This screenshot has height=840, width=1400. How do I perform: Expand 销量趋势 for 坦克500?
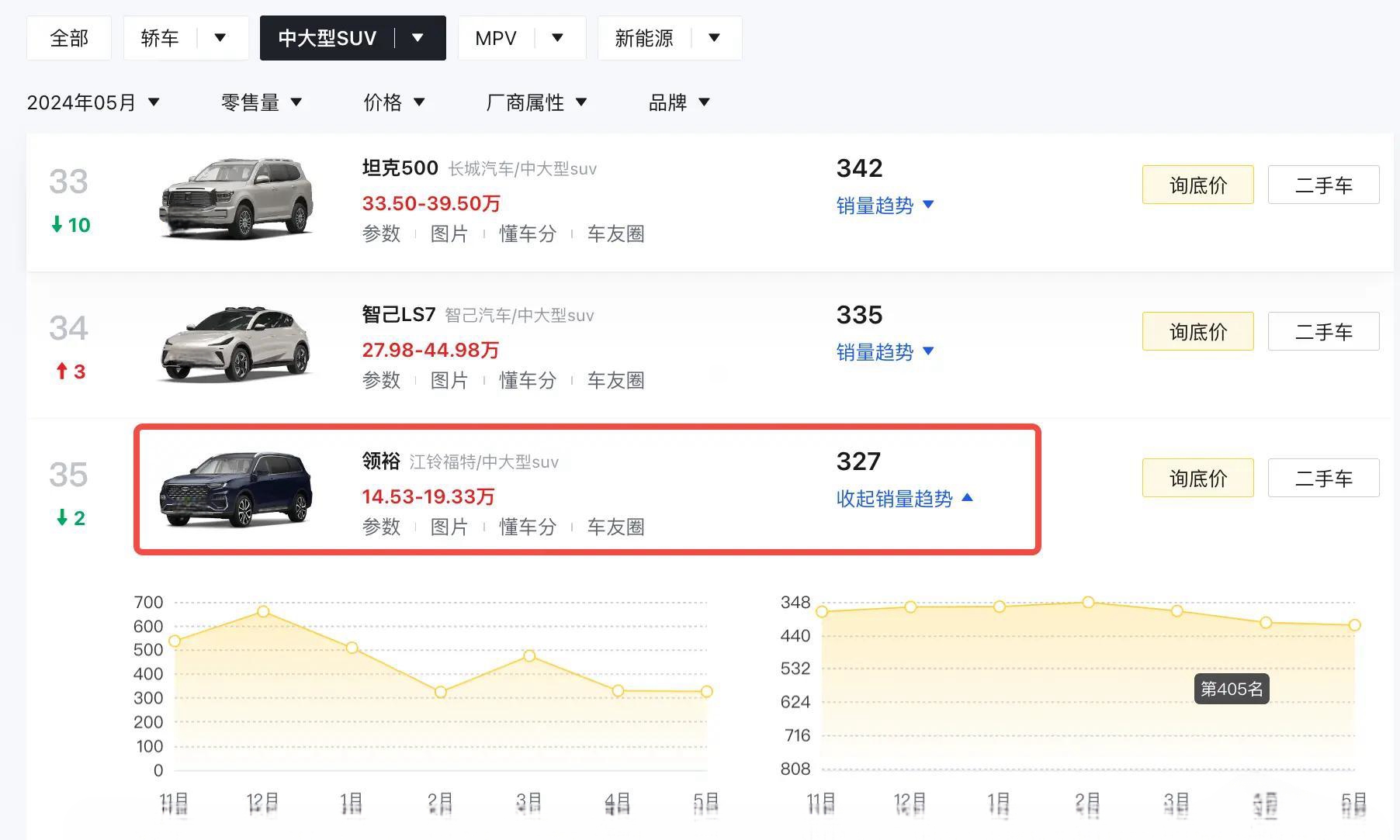click(885, 206)
